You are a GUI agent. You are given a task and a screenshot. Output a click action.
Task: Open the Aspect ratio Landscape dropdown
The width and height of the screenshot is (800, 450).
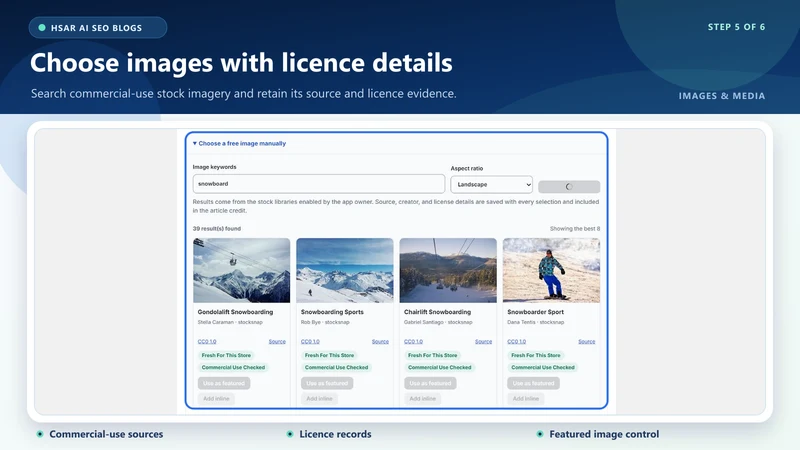492,184
